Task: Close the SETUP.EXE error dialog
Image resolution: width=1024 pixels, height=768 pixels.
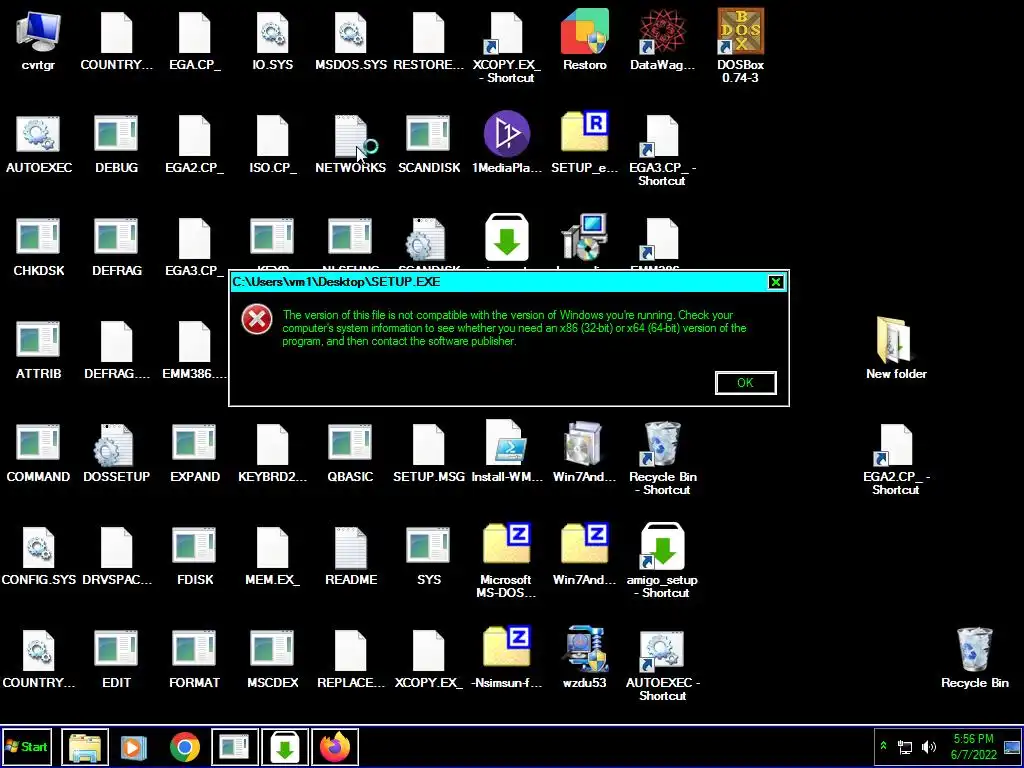Action: (x=775, y=282)
